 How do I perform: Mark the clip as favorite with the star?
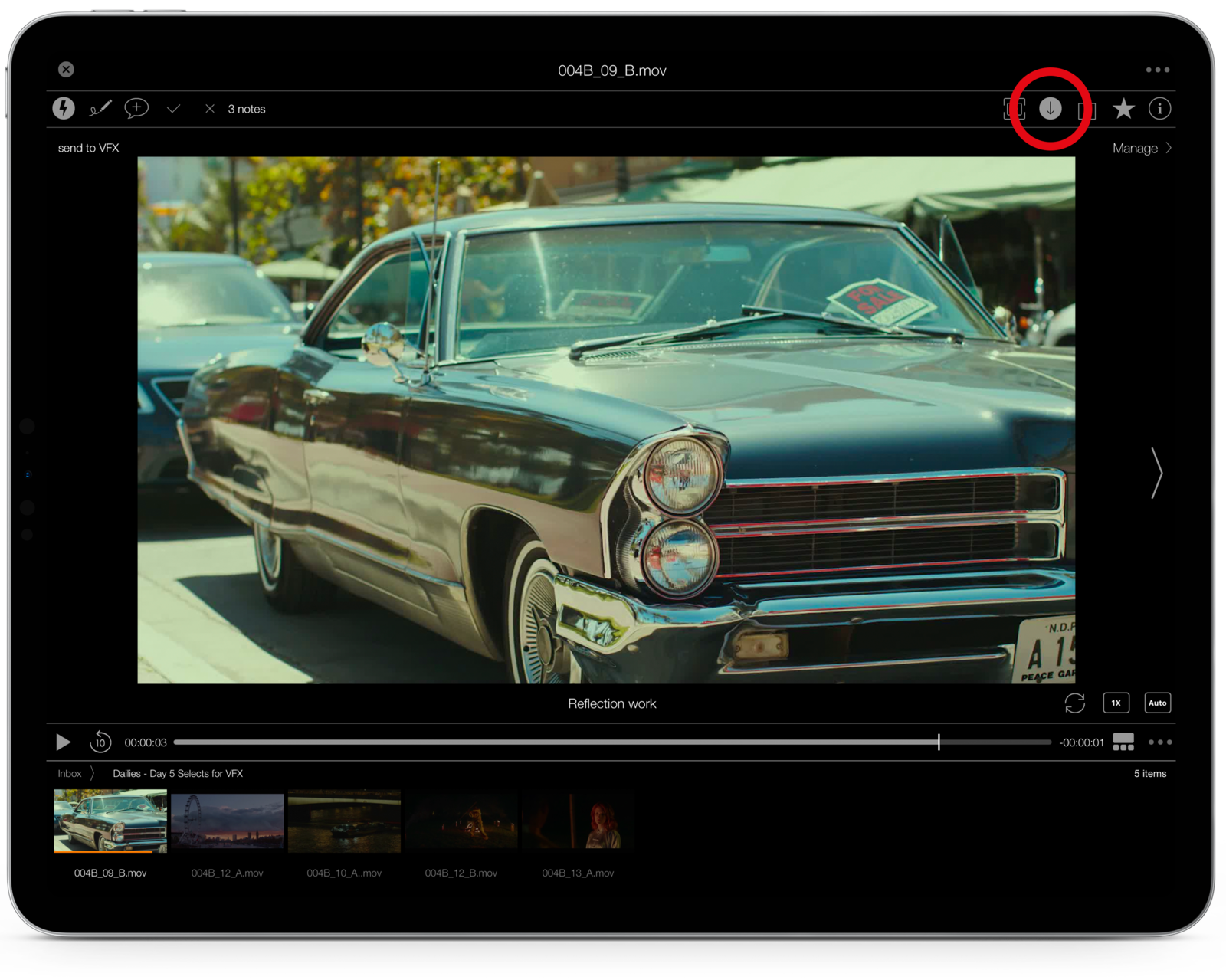(1123, 109)
